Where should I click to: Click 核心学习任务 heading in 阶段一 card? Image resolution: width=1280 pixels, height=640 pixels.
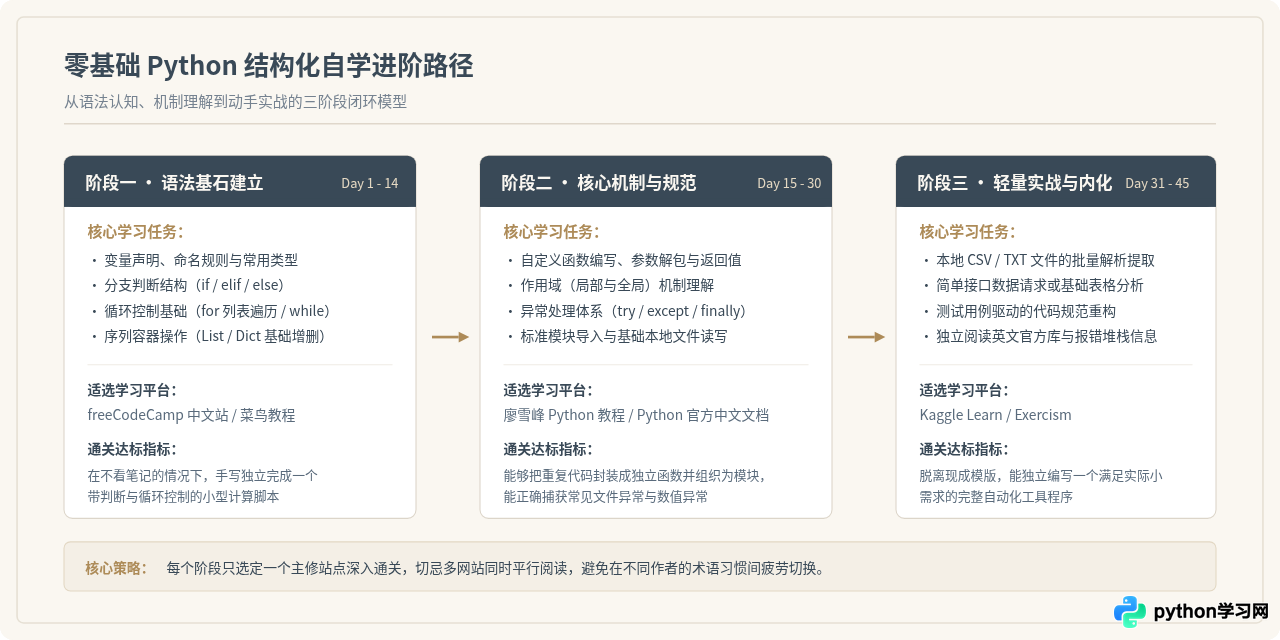point(136,232)
